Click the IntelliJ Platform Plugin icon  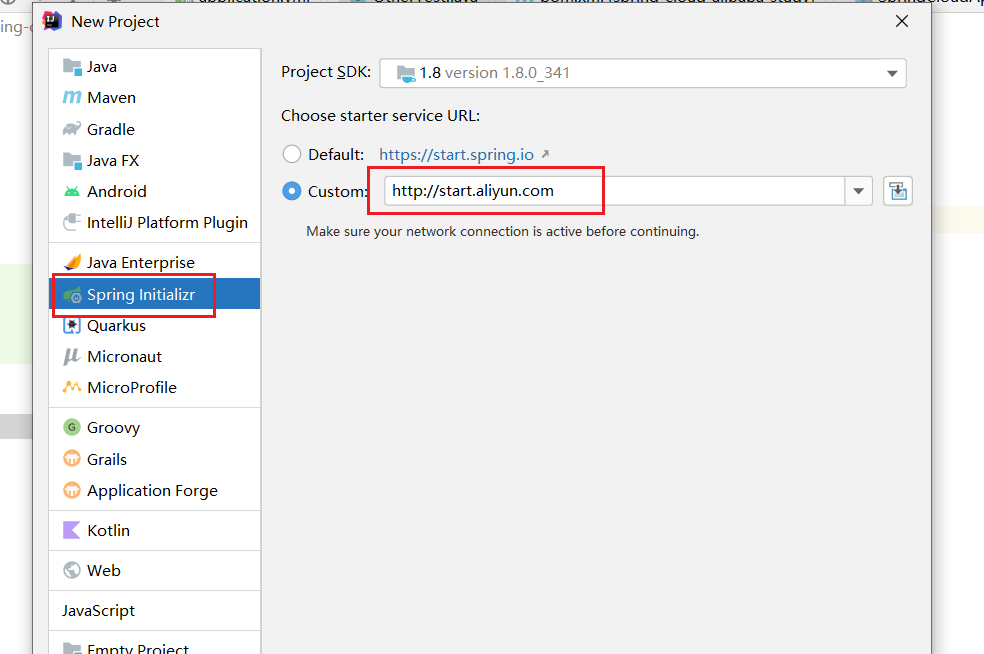[x=72, y=222]
